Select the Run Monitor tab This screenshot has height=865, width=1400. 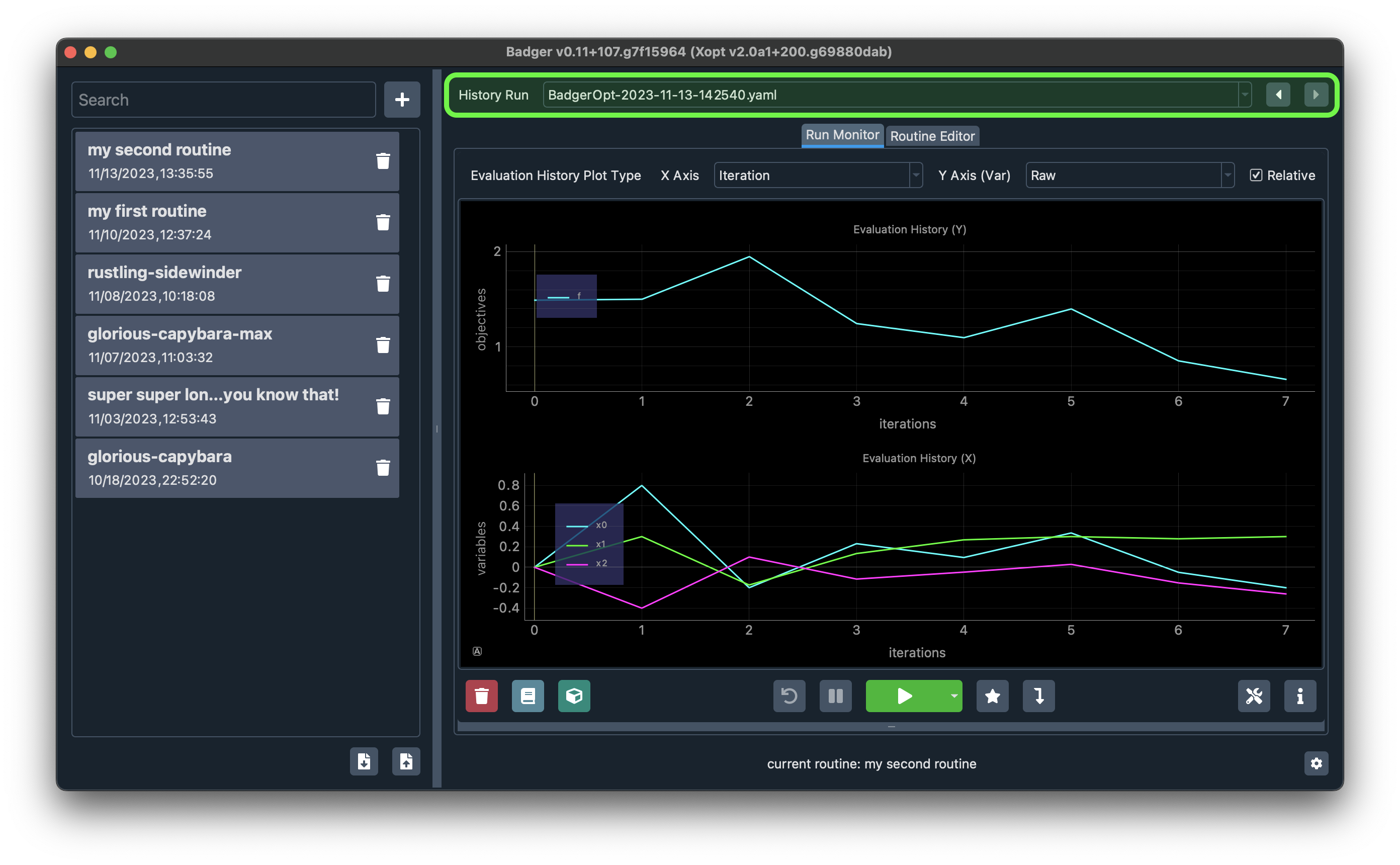(x=842, y=135)
